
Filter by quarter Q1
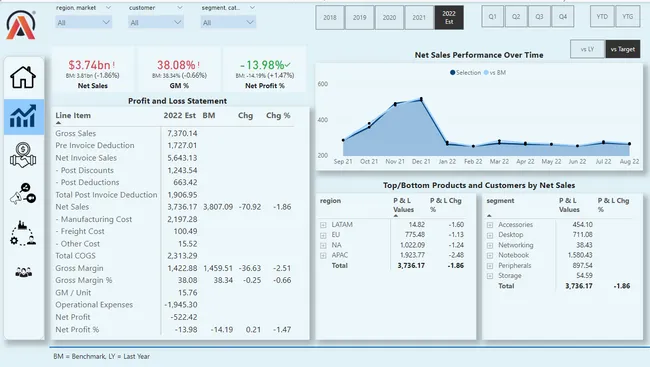tap(492, 17)
